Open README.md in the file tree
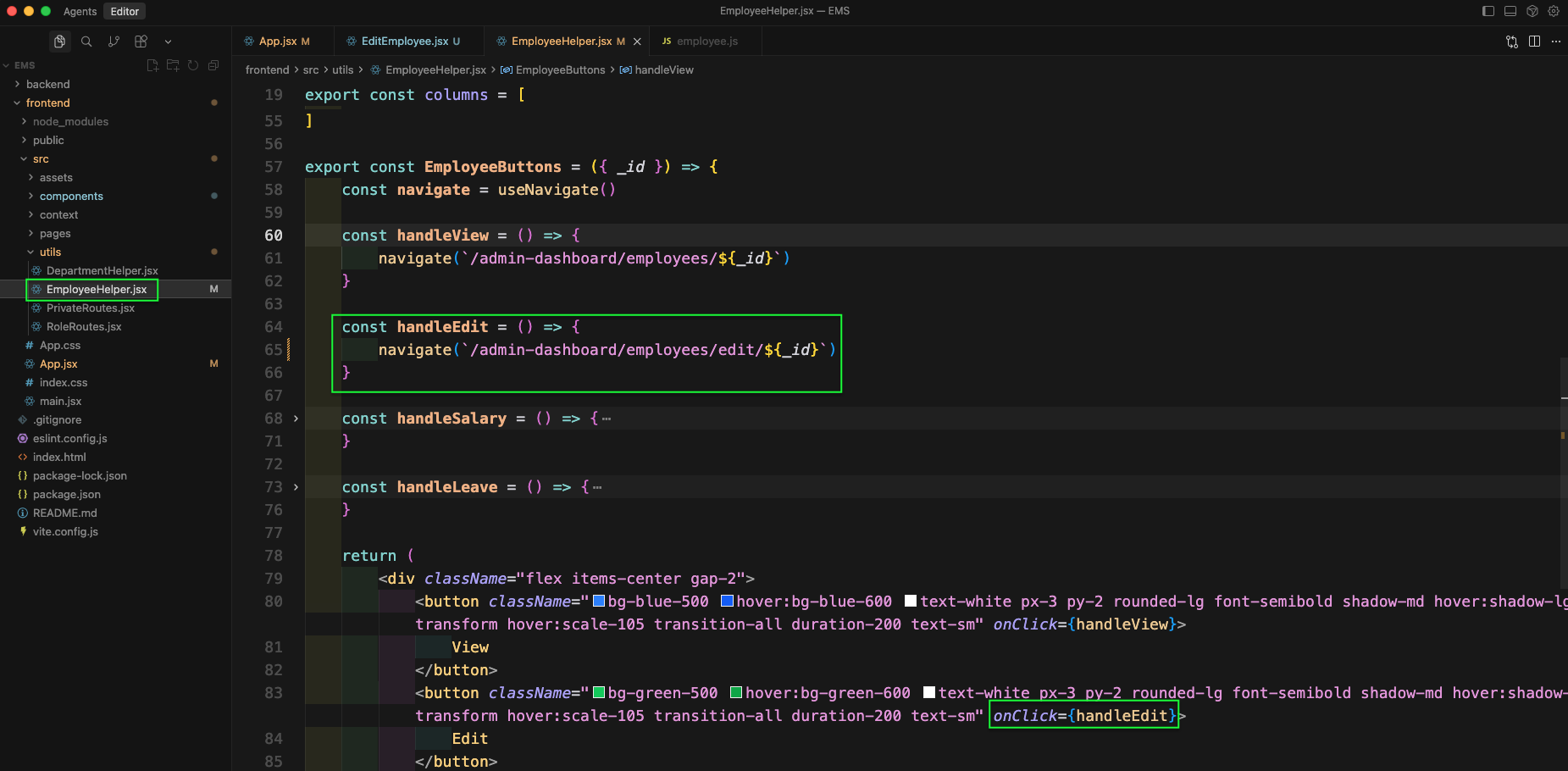1568x771 pixels. pyautogui.click(x=115, y=513)
